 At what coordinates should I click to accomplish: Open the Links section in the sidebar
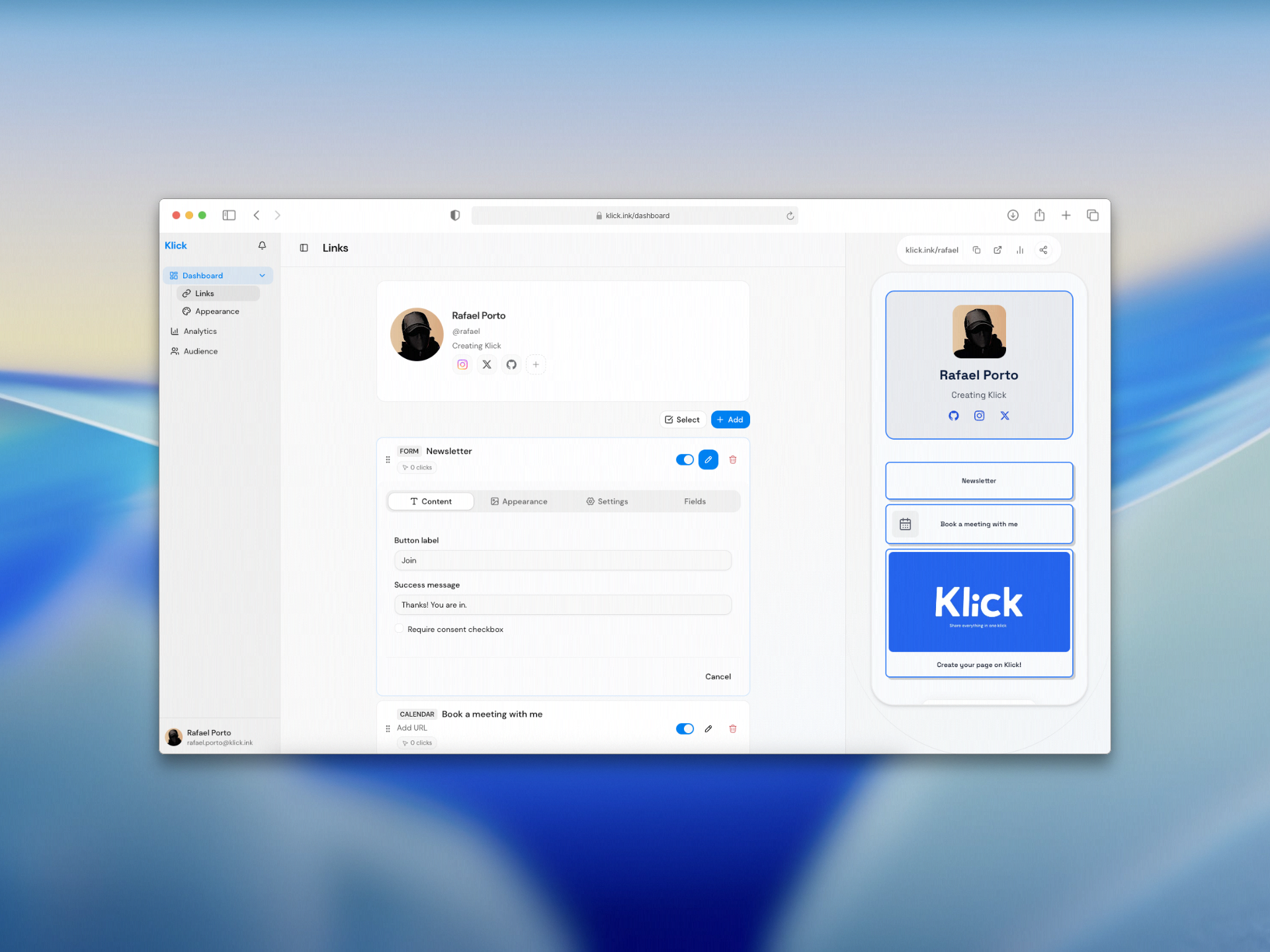pyautogui.click(x=204, y=293)
